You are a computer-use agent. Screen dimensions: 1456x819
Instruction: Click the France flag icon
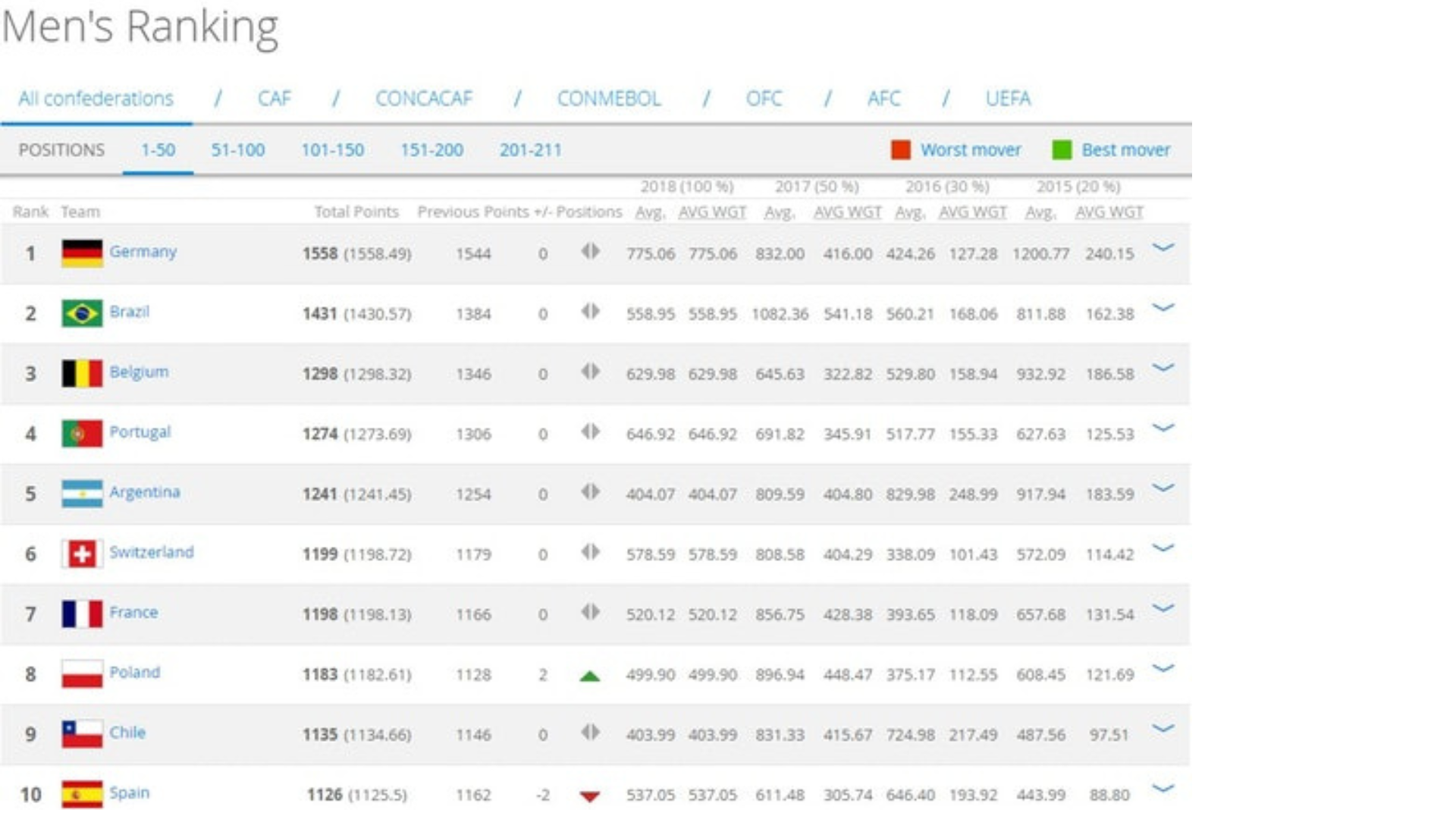point(82,613)
